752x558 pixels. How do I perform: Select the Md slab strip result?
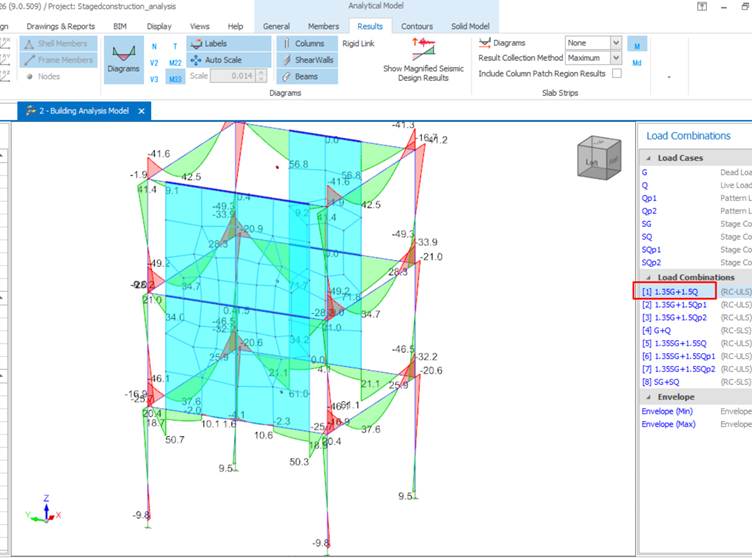click(637, 63)
